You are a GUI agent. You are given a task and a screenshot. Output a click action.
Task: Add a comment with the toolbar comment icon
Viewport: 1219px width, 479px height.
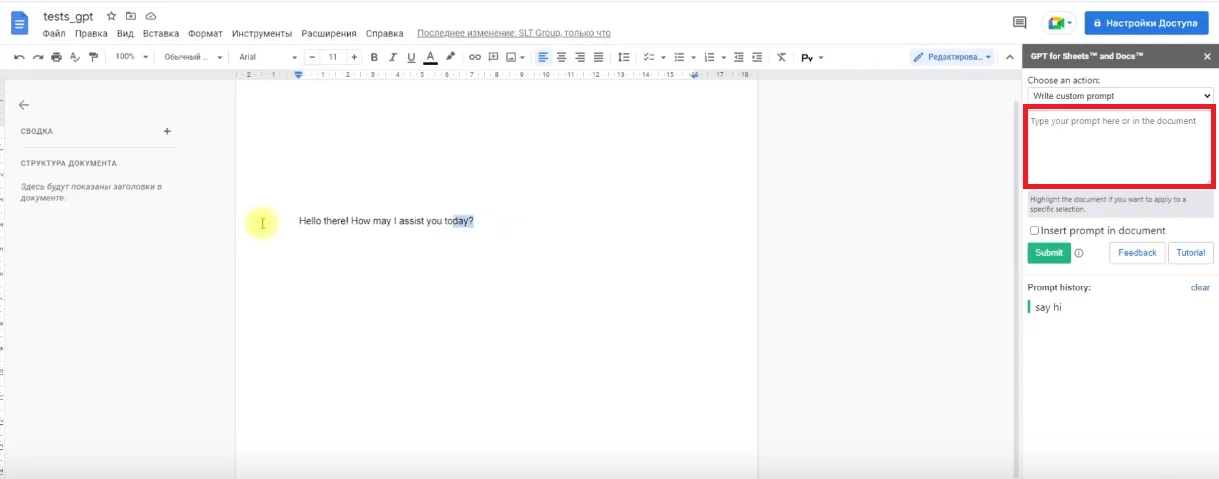click(493, 57)
